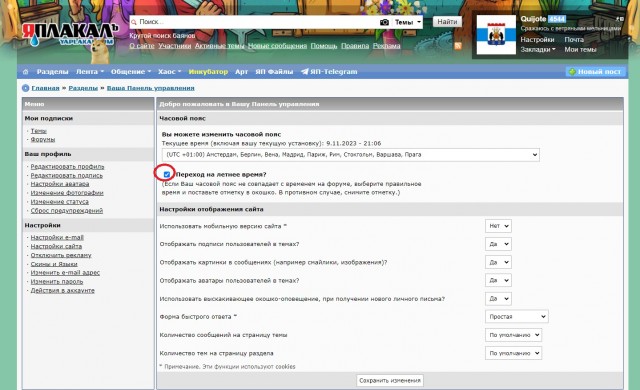Open the Реклама link
This screenshot has height=390, width=640.
[x=386, y=46]
